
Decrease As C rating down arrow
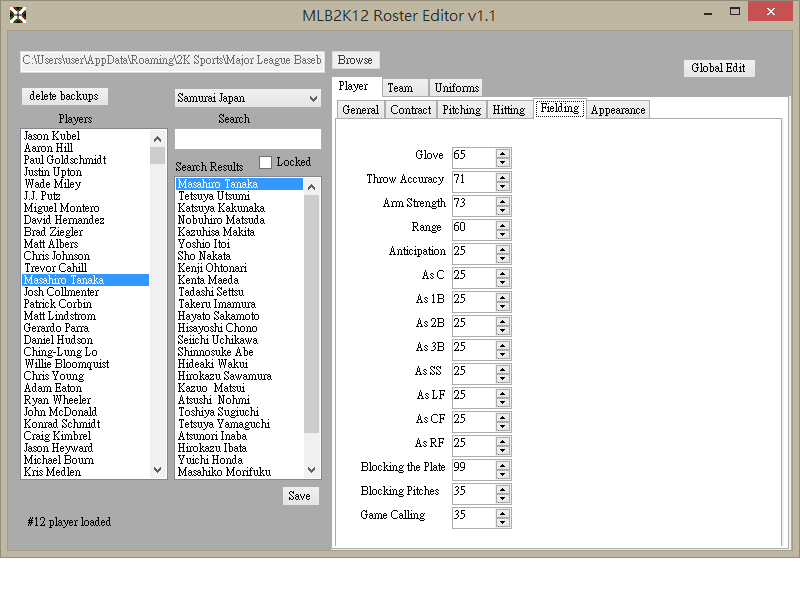(503, 282)
